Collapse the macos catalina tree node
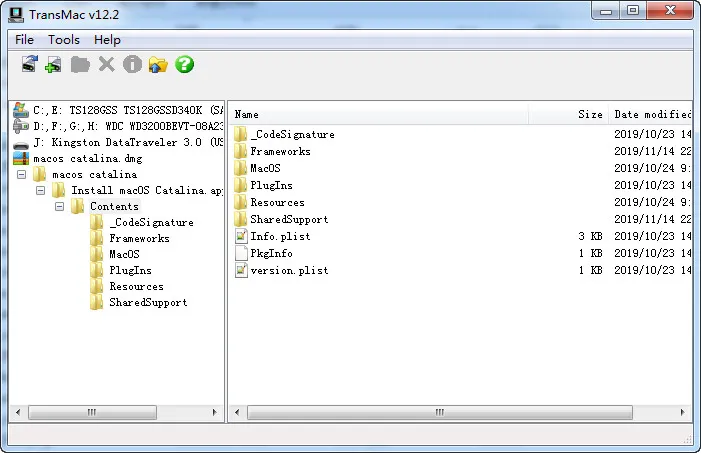Screen dimensions: 701x453 coord(21,174)
